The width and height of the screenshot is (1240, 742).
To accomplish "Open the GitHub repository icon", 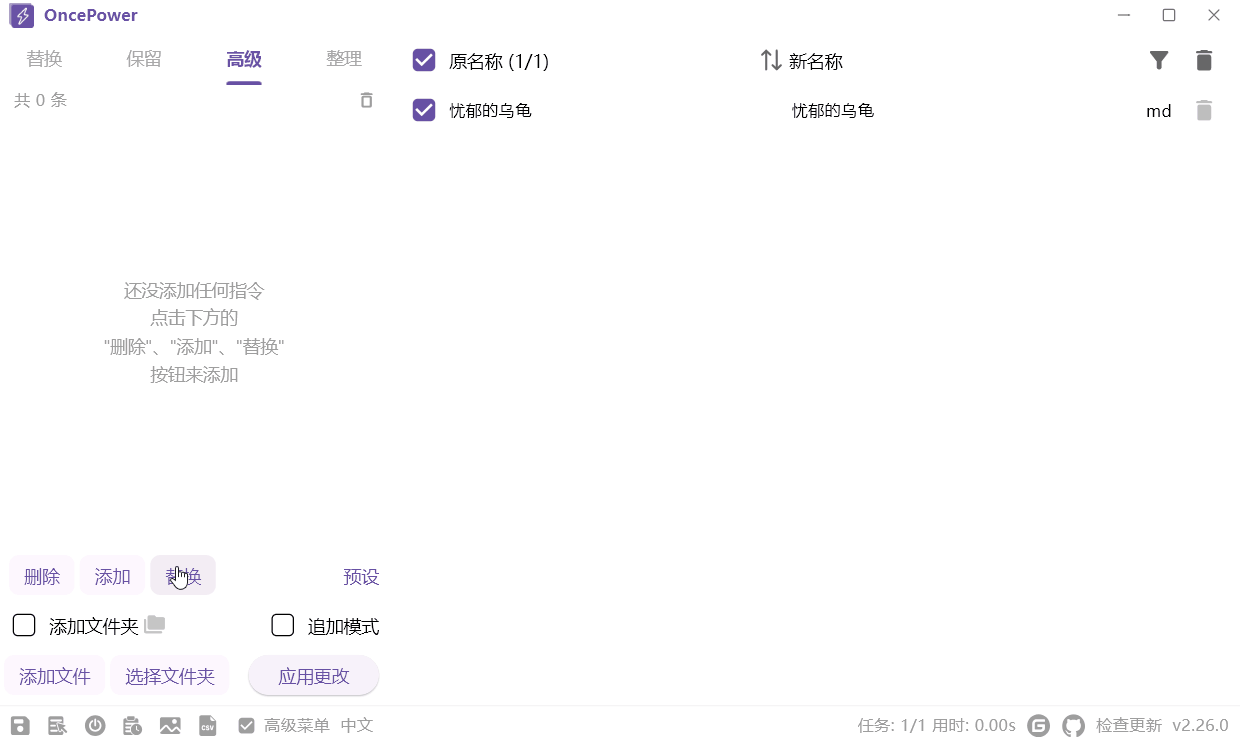I will click(x=1073, y=726).
